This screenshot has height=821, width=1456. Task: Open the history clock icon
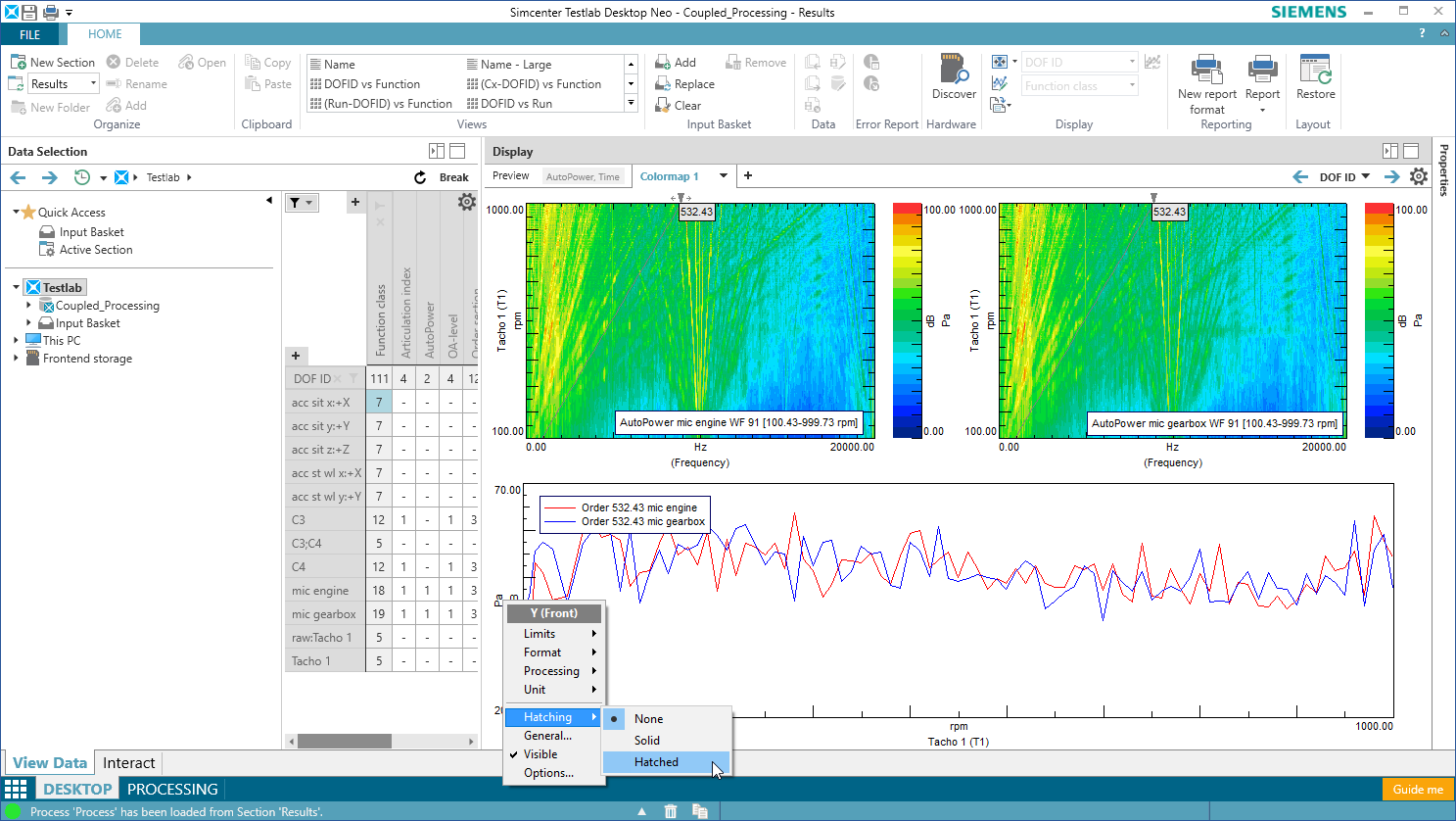tap(82, 177)
